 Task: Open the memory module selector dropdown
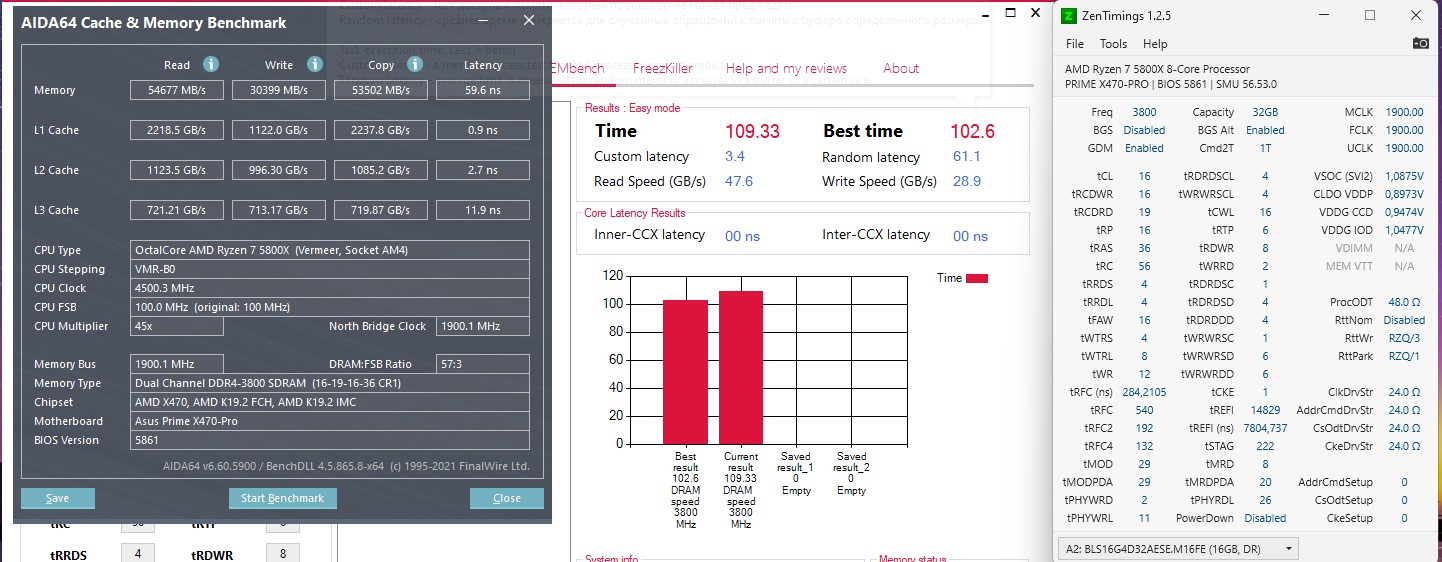pos(1179,548)
